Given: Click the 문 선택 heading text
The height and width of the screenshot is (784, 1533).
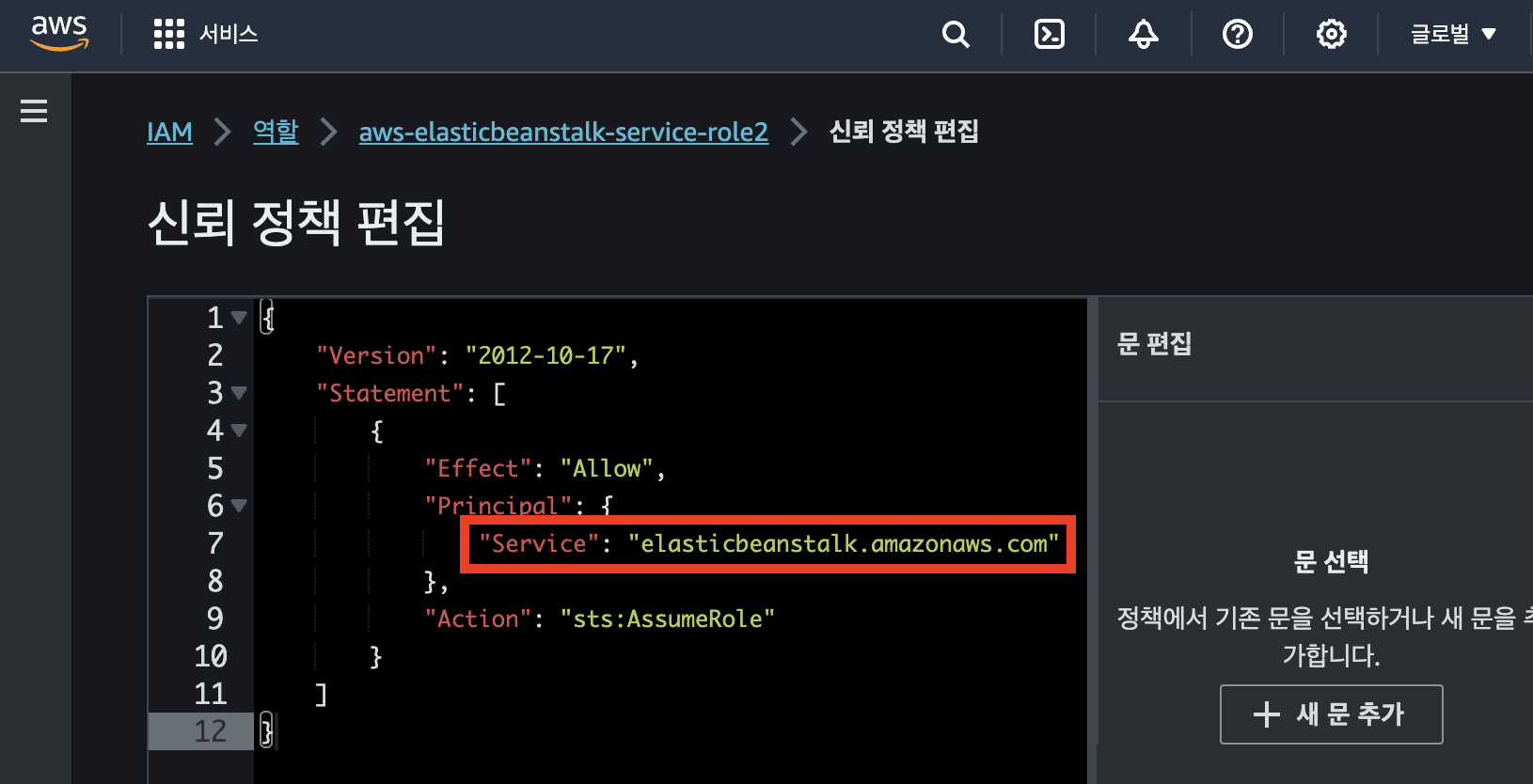Looking at the screenshot, I should tap(1331, 561).
